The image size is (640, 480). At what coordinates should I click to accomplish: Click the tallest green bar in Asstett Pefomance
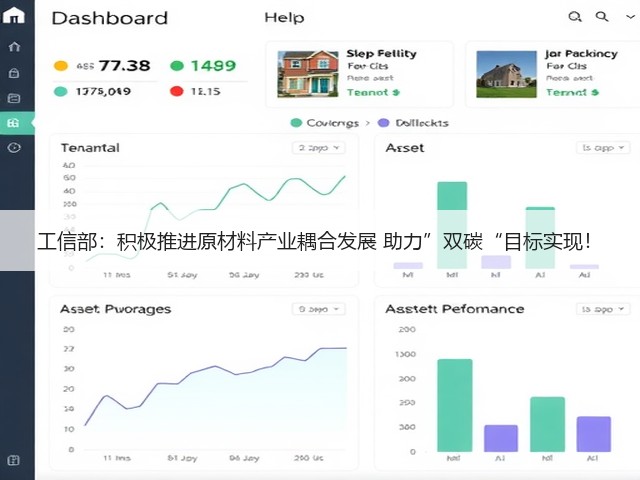tap(455, 405)
